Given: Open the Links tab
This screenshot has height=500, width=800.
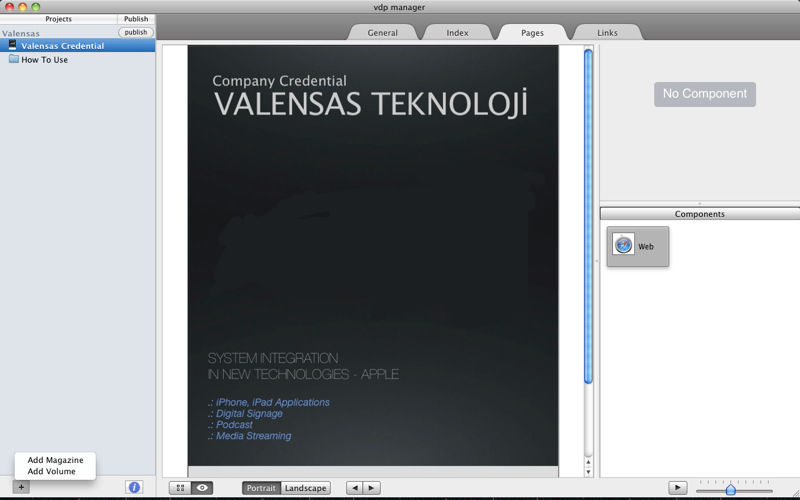Looking at the screenshot, I should pos(607,32).
